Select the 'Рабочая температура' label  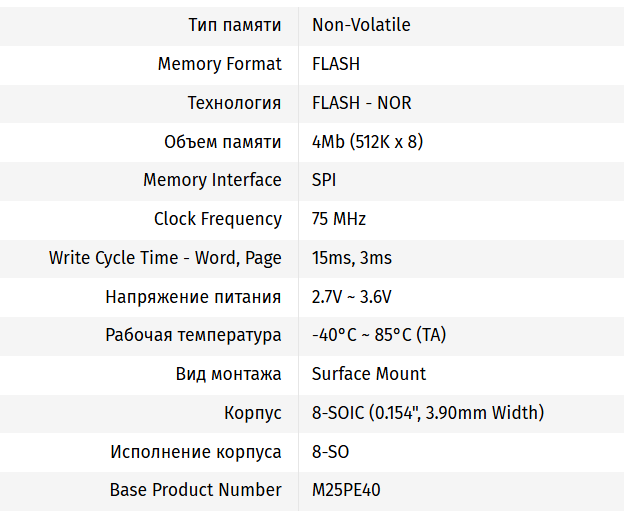click(x=193, y=335)
